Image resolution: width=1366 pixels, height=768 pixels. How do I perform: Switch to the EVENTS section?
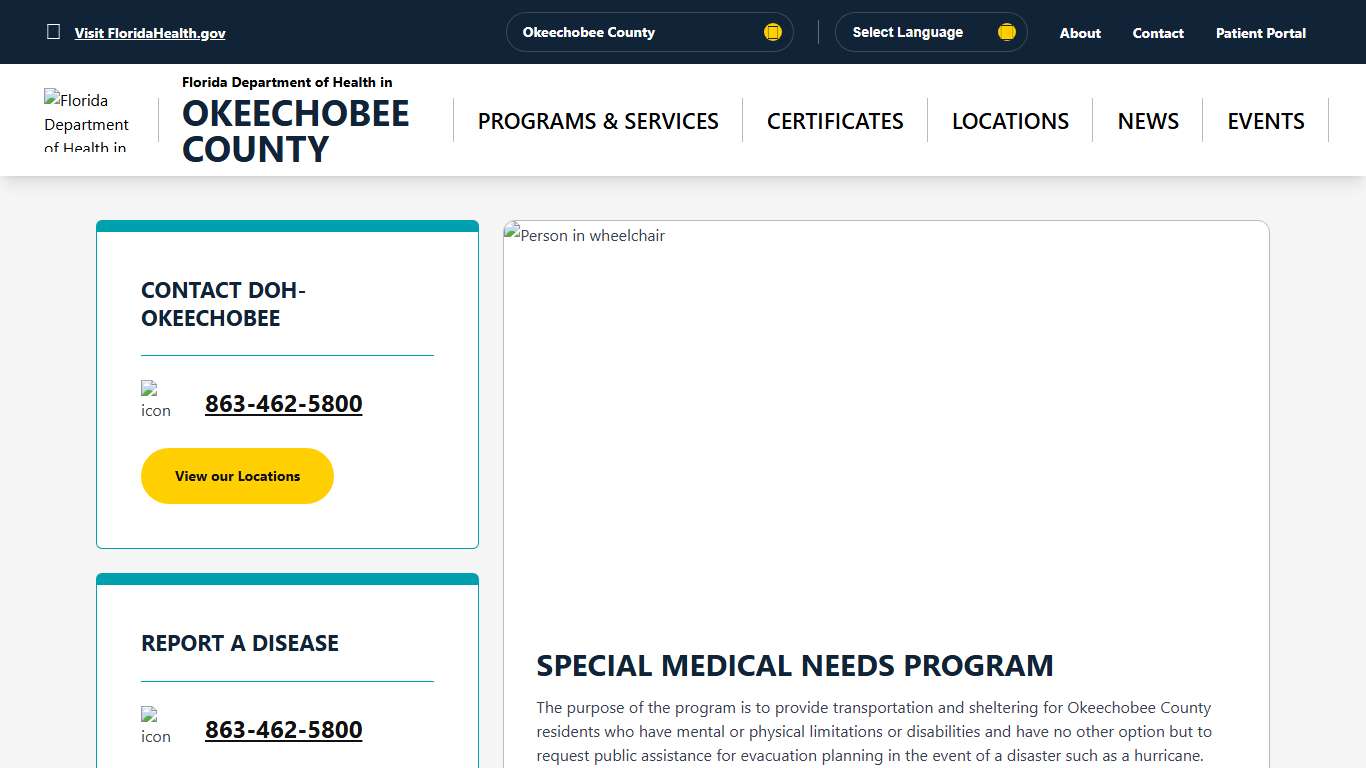click(1265, 120)
